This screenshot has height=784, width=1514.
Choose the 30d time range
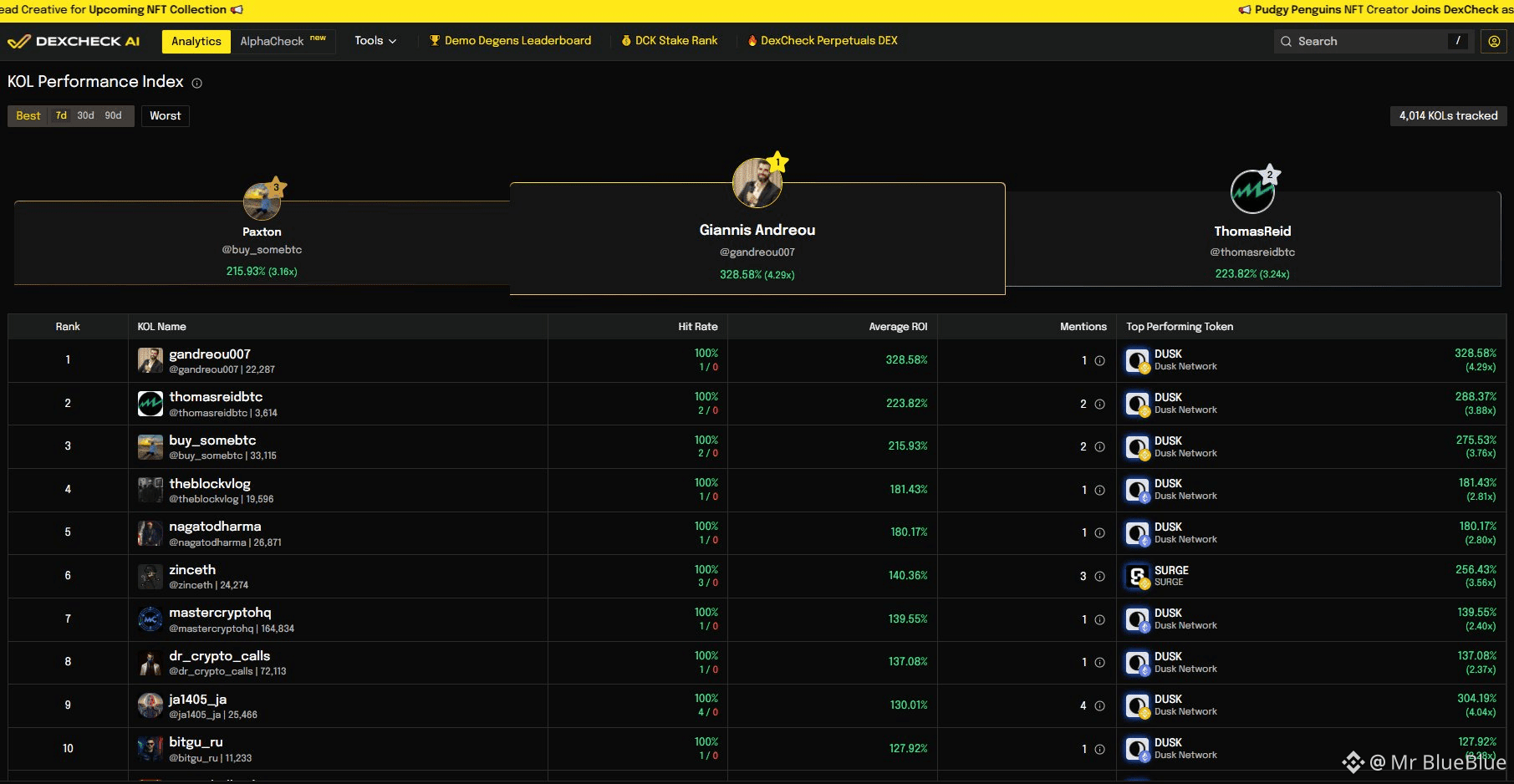tap(86, 116)
